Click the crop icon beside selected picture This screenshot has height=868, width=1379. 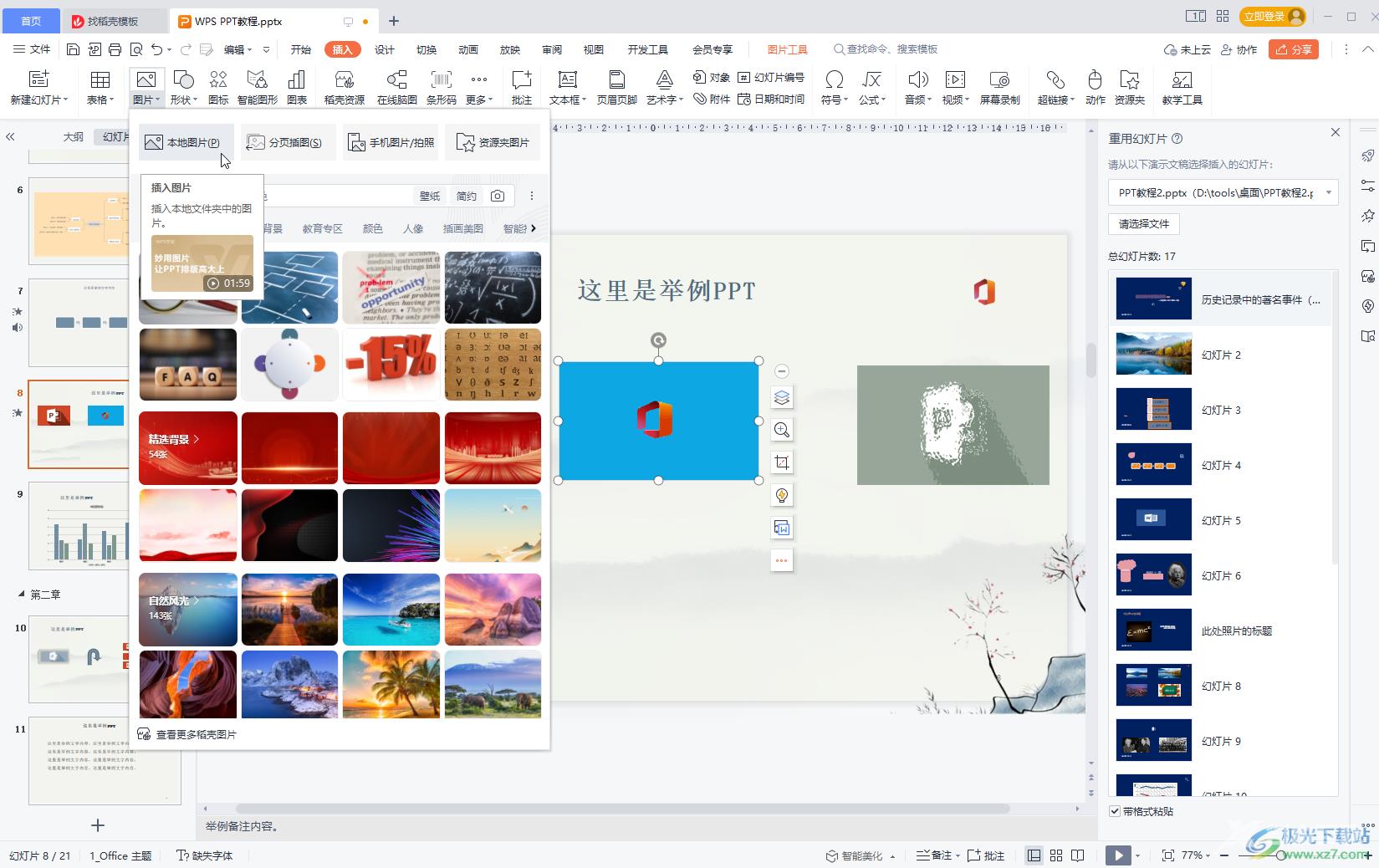point(782,462)
